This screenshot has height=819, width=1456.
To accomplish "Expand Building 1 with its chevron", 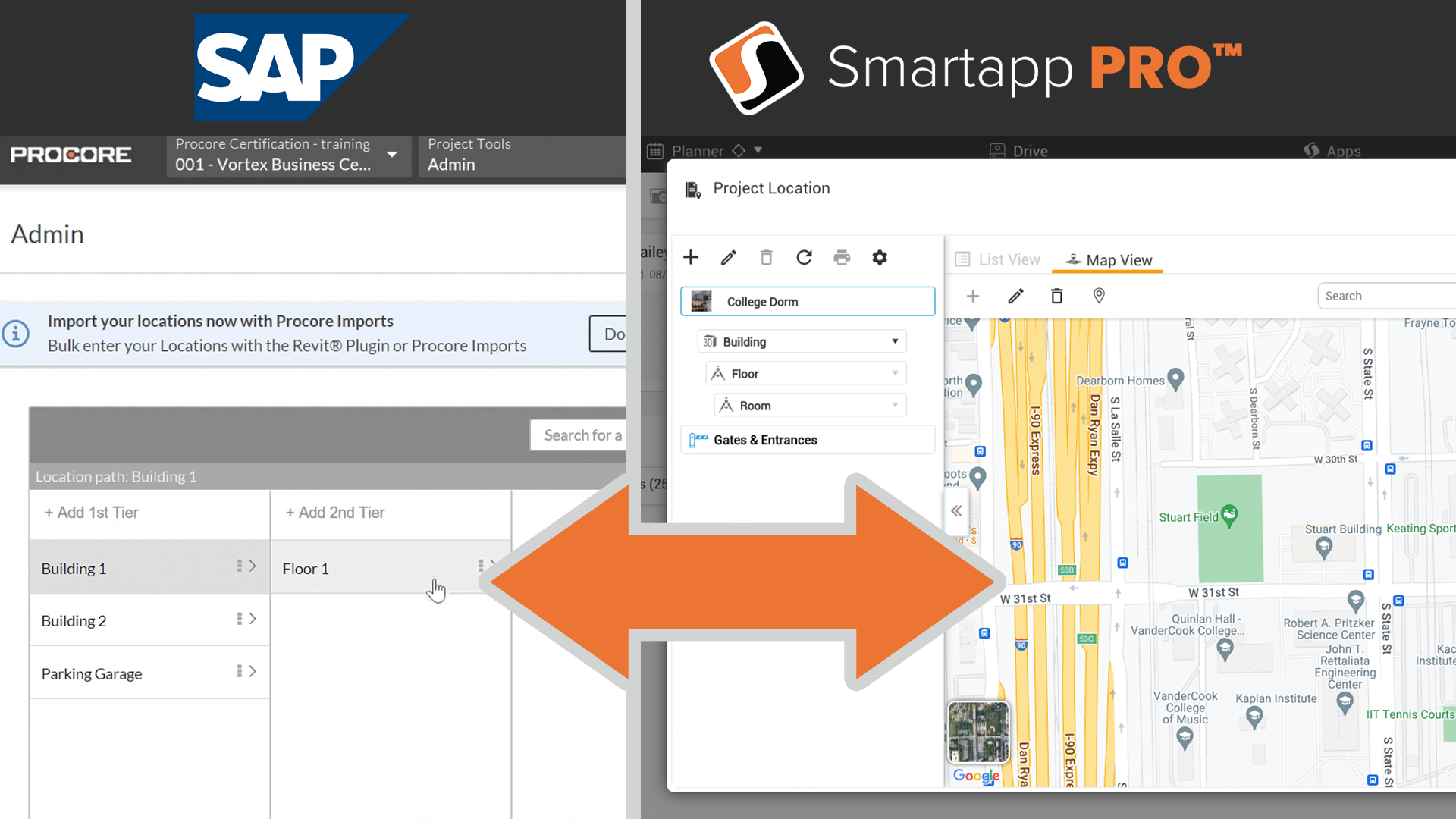I will 253,566.
